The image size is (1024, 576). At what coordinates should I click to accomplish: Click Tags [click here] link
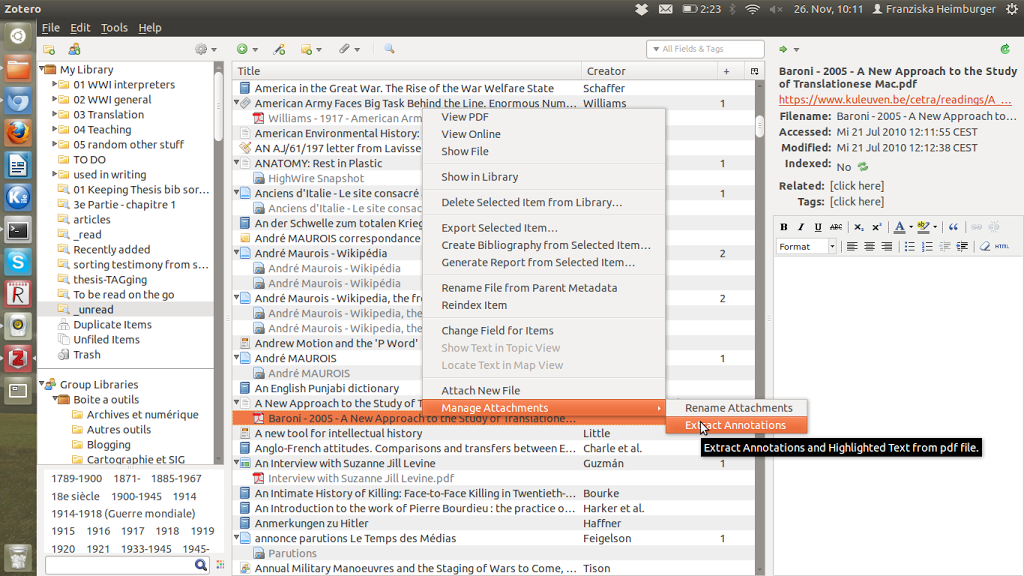[857, 202]
